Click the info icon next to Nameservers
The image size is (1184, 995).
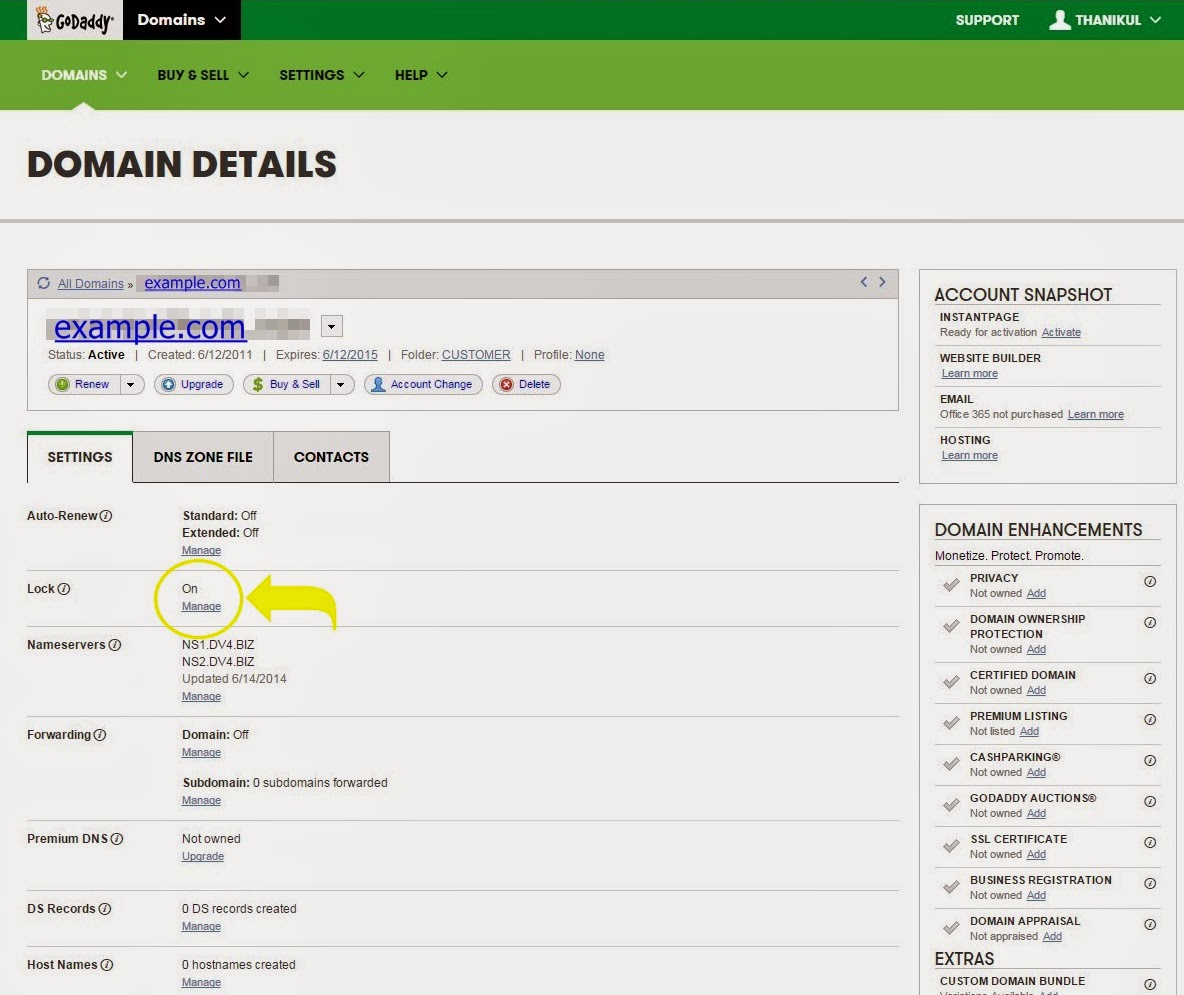(x=115, y=645)
